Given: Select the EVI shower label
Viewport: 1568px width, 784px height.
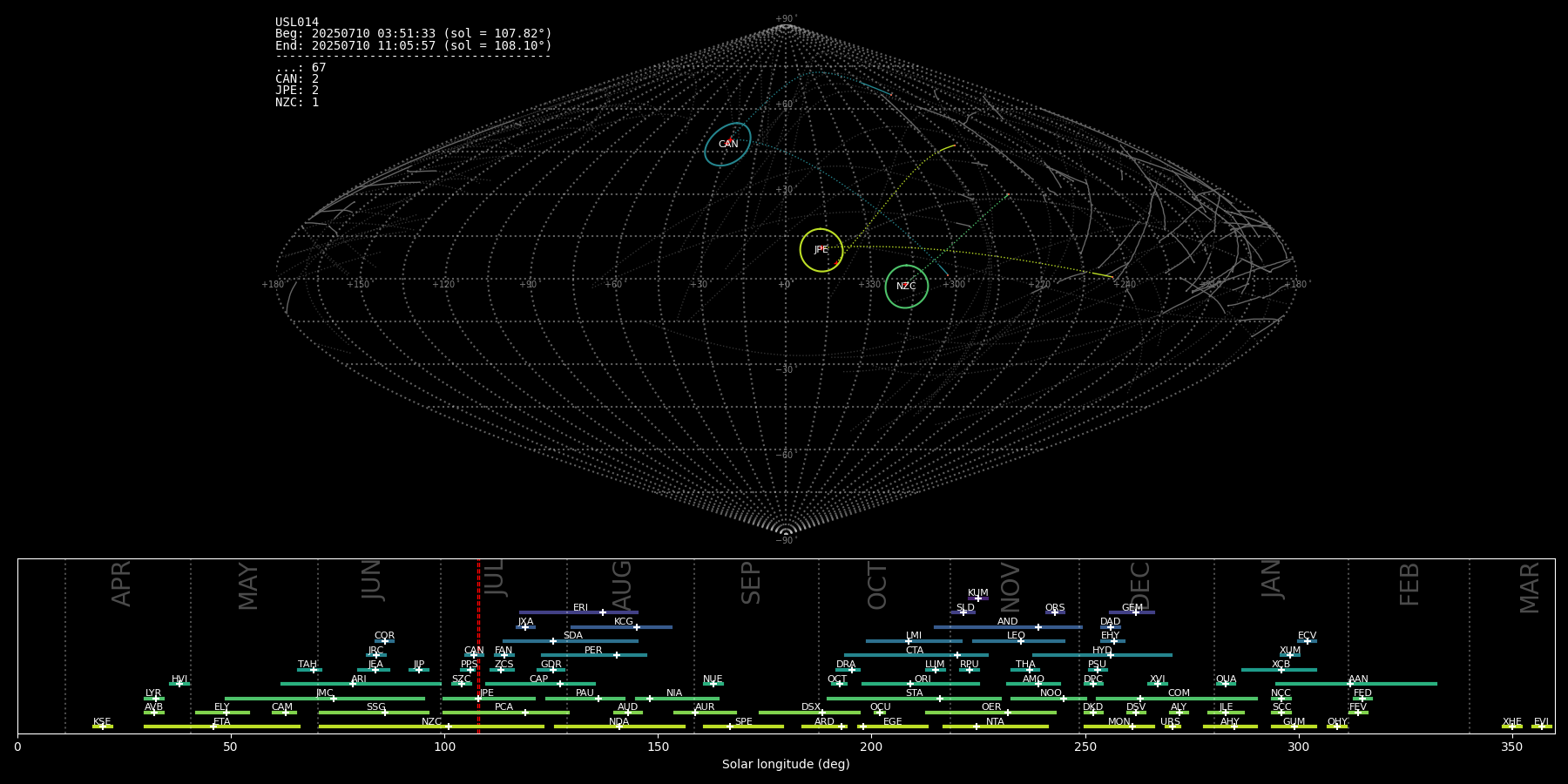Looking at the screenshot, I should click(1541, 722).
